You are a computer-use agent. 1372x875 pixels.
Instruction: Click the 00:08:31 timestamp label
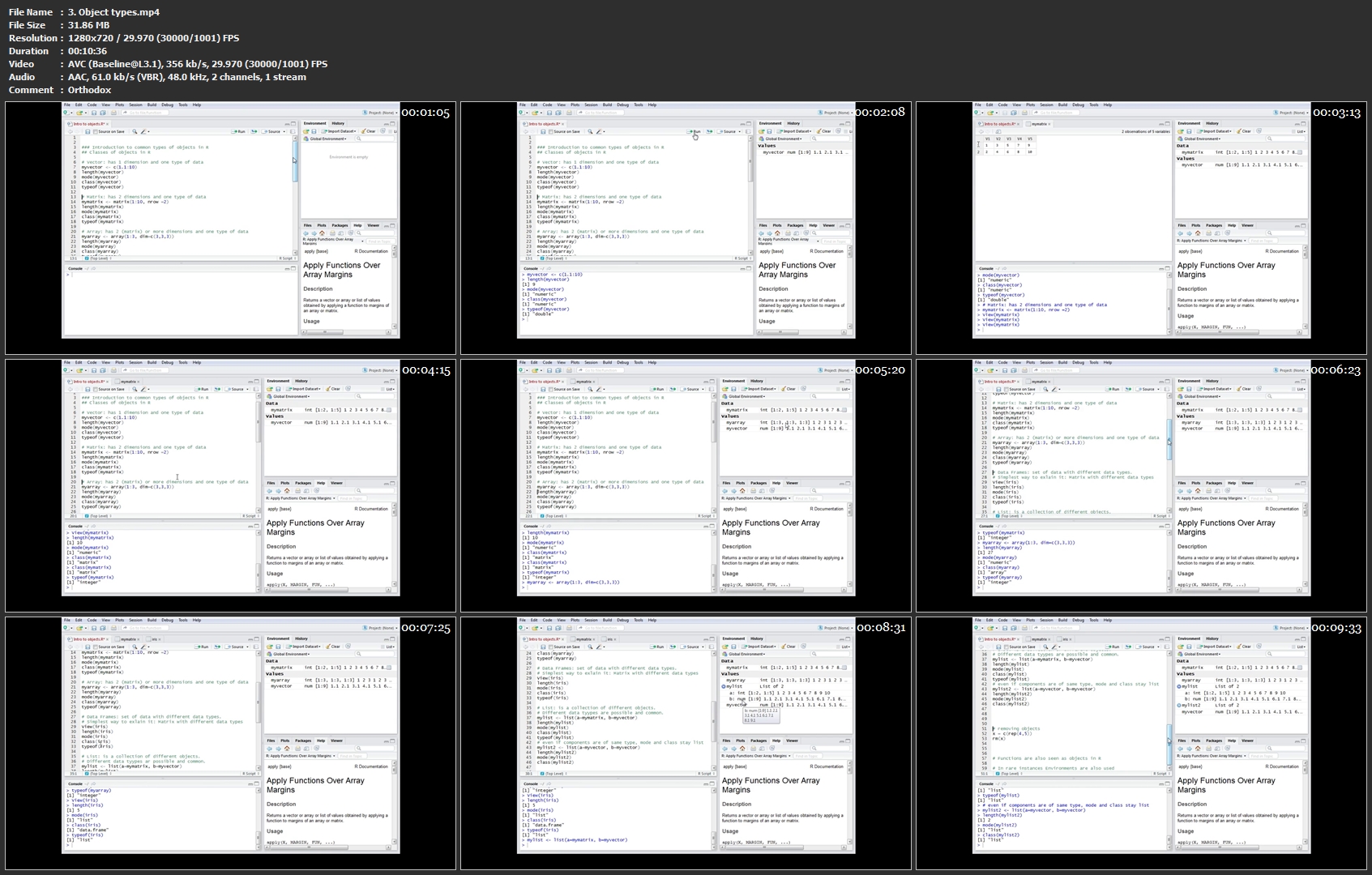880,627
